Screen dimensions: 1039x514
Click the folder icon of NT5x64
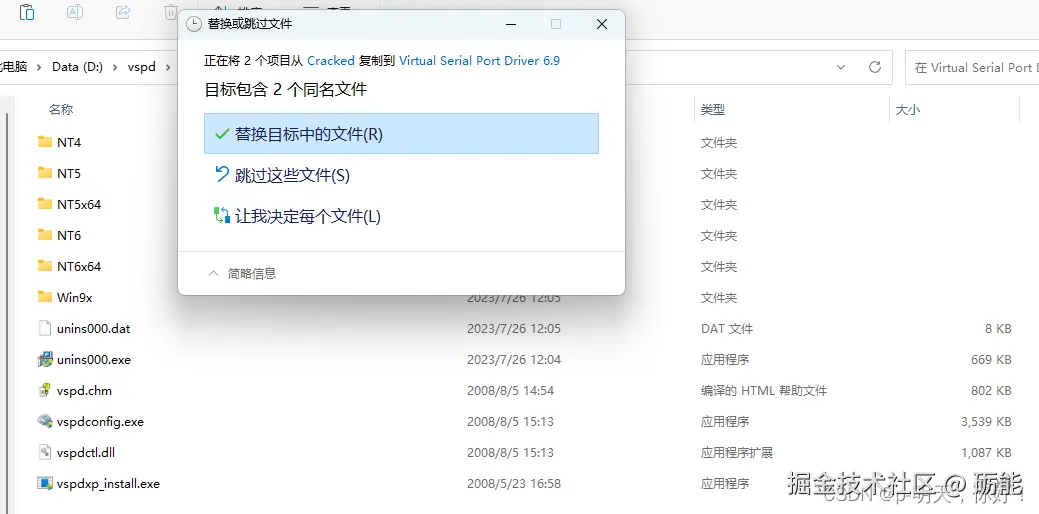tap(45, 204)
